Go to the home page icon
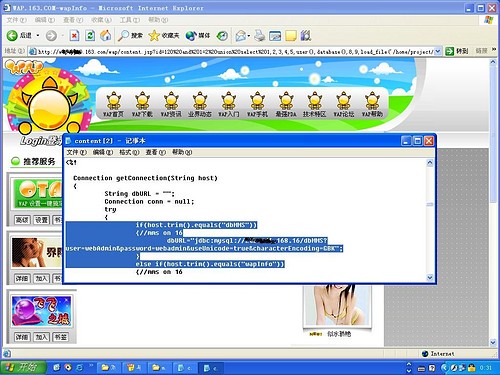Viewport: 500px width, 375px height. point(106,35)
